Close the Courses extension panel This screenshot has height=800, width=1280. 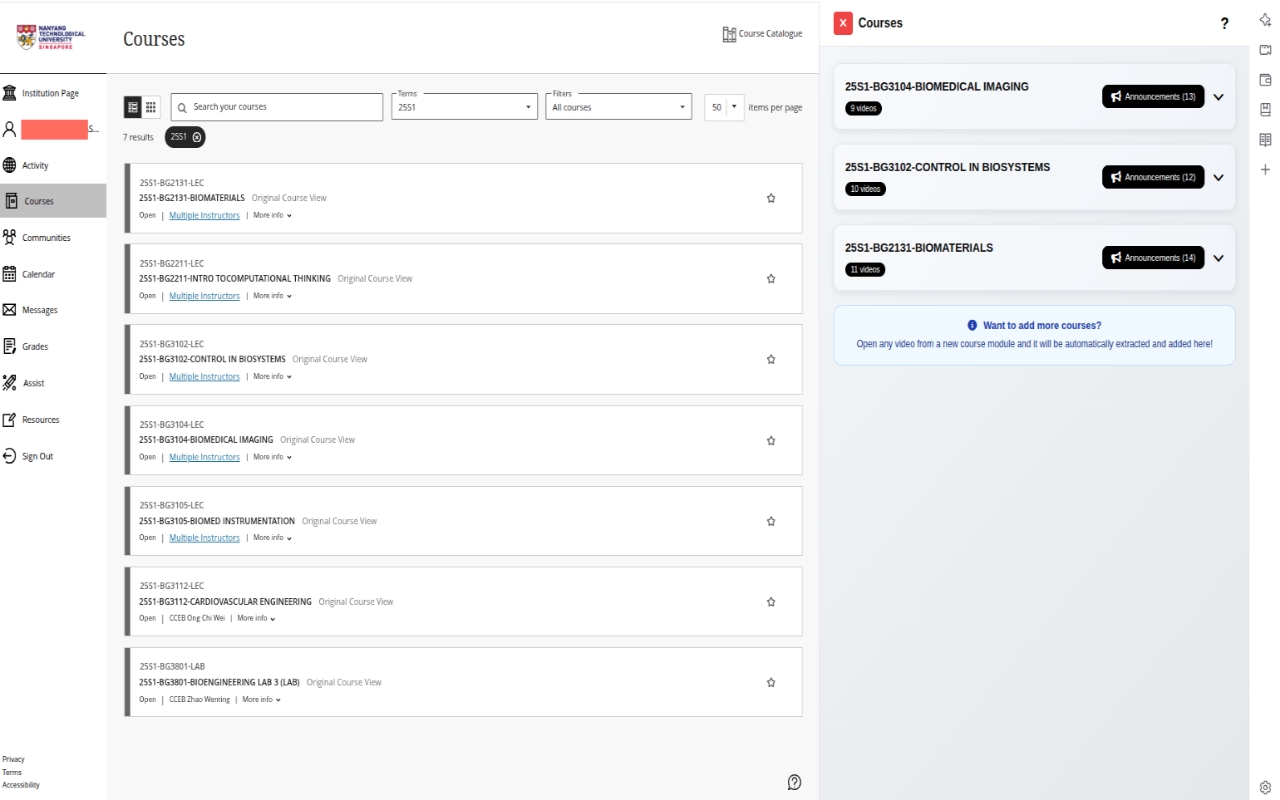tap(843, 23)
